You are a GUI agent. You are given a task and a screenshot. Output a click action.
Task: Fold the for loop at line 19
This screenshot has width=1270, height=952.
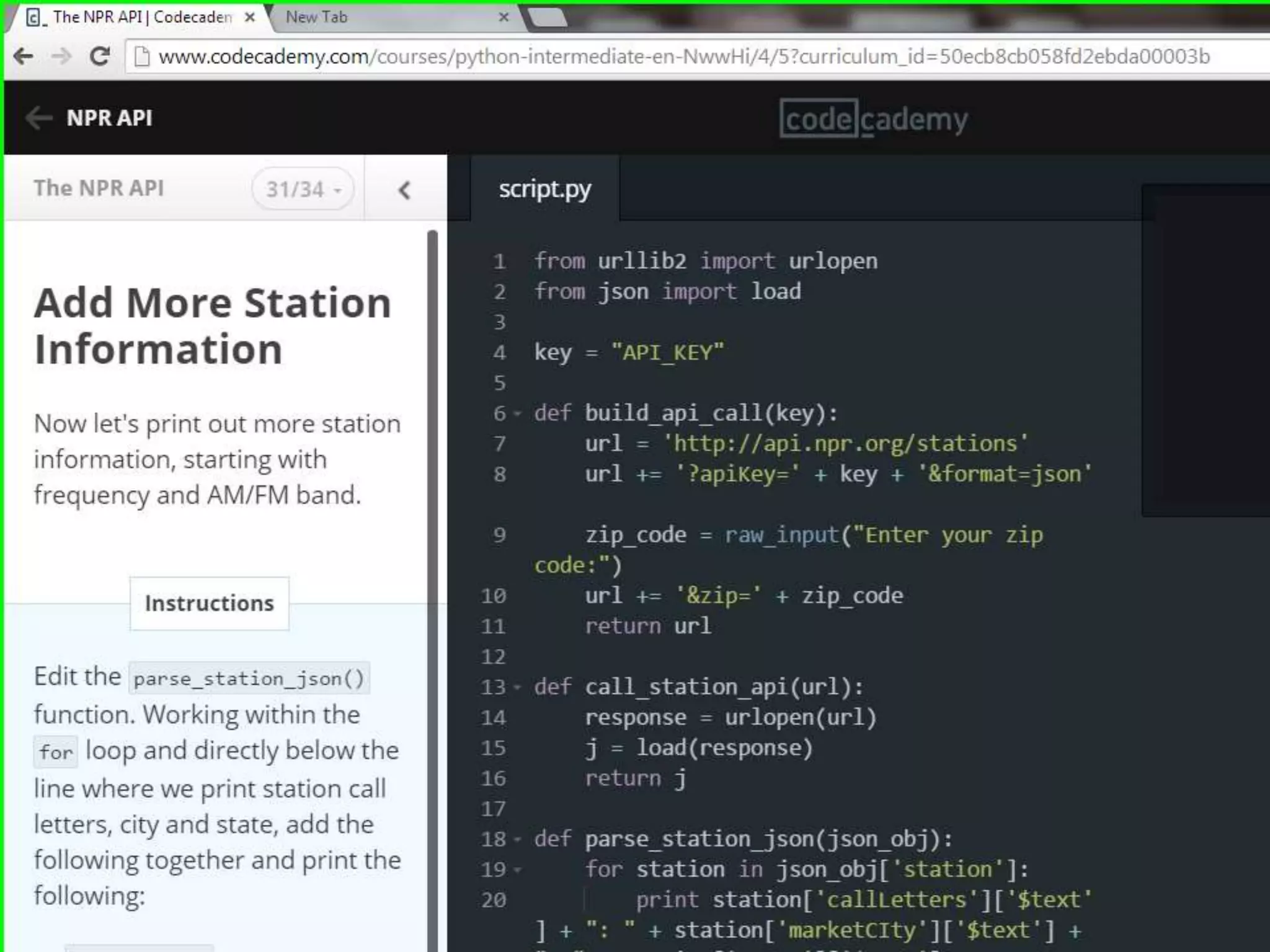518,870
